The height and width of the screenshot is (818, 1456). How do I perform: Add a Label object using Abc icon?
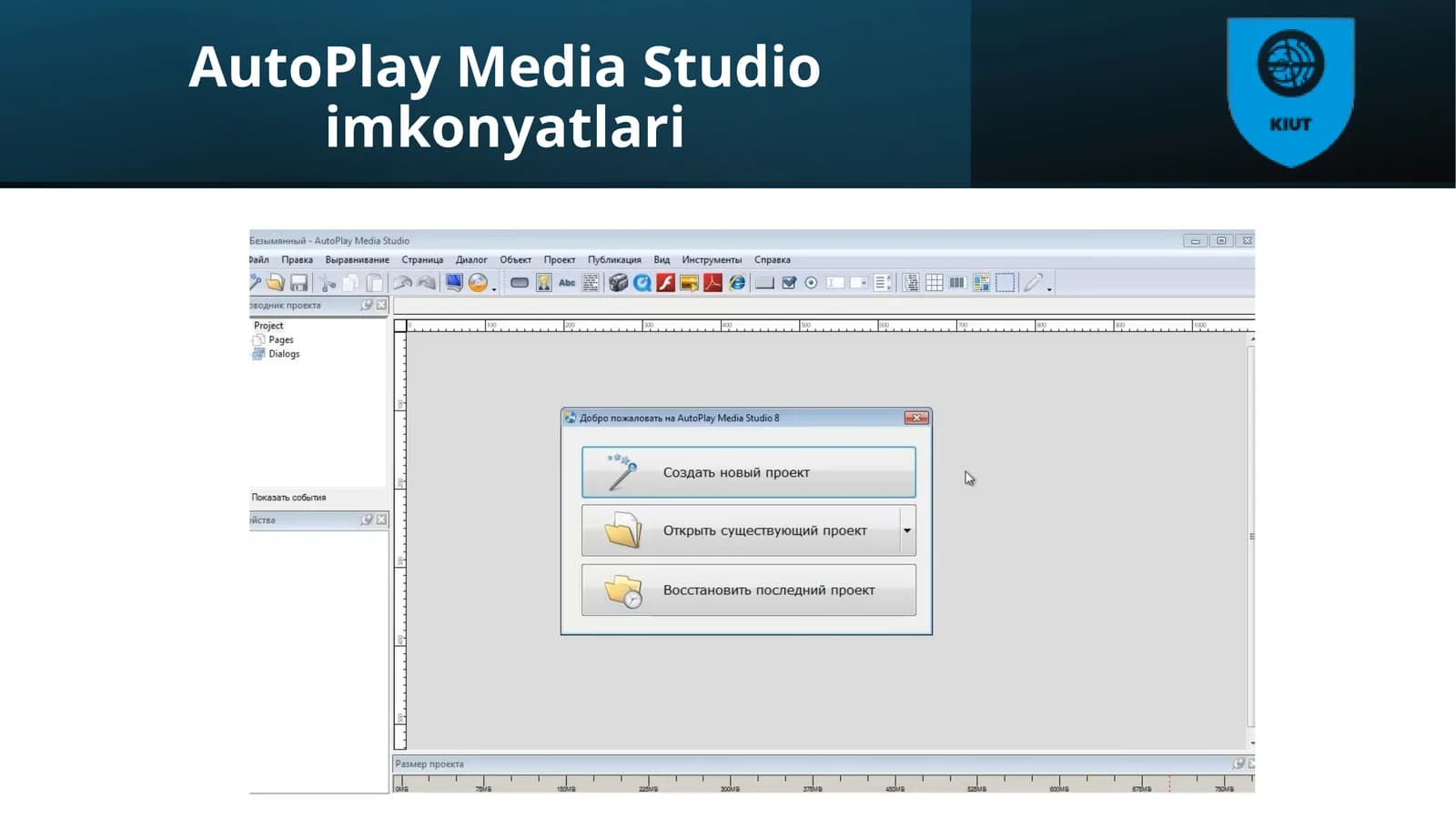[x=567, y=283]
